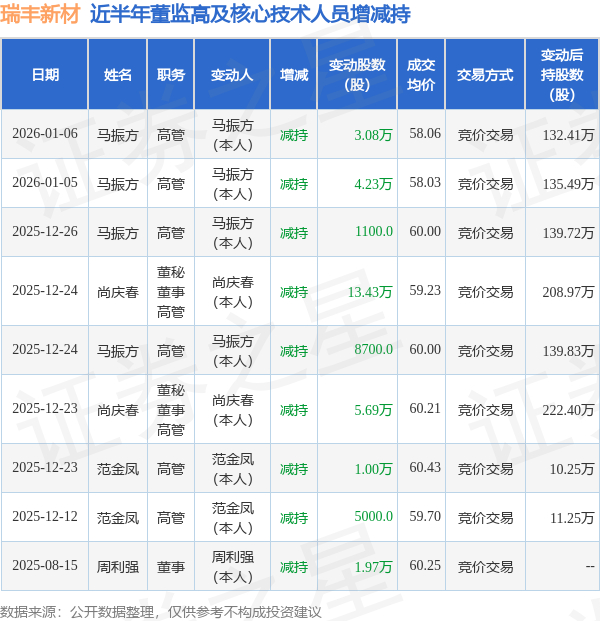
Task: Click 减持 in the 2025-08-15 row
Action: (x=294, y=567)
